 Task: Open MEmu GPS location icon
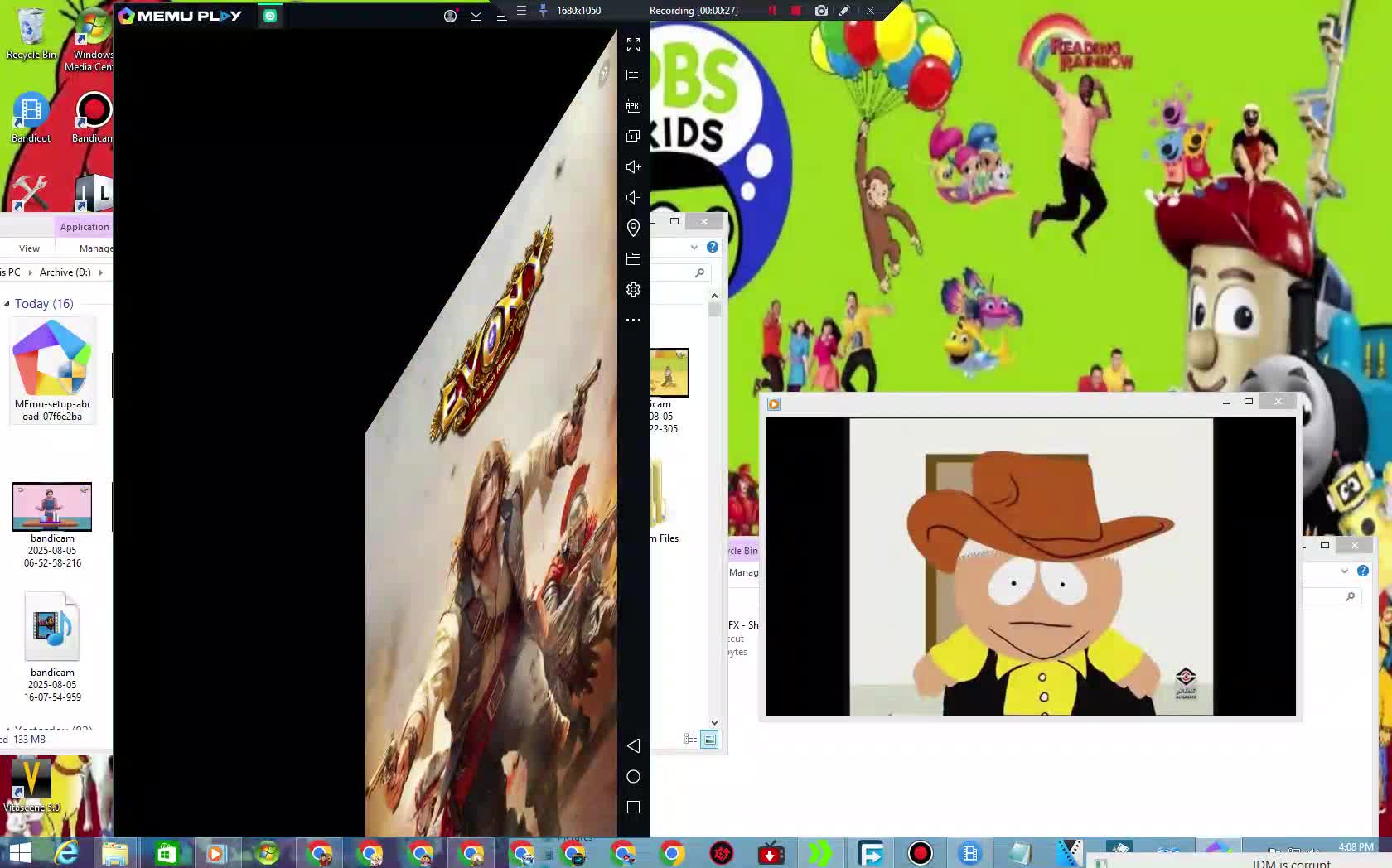pos(633,228)
